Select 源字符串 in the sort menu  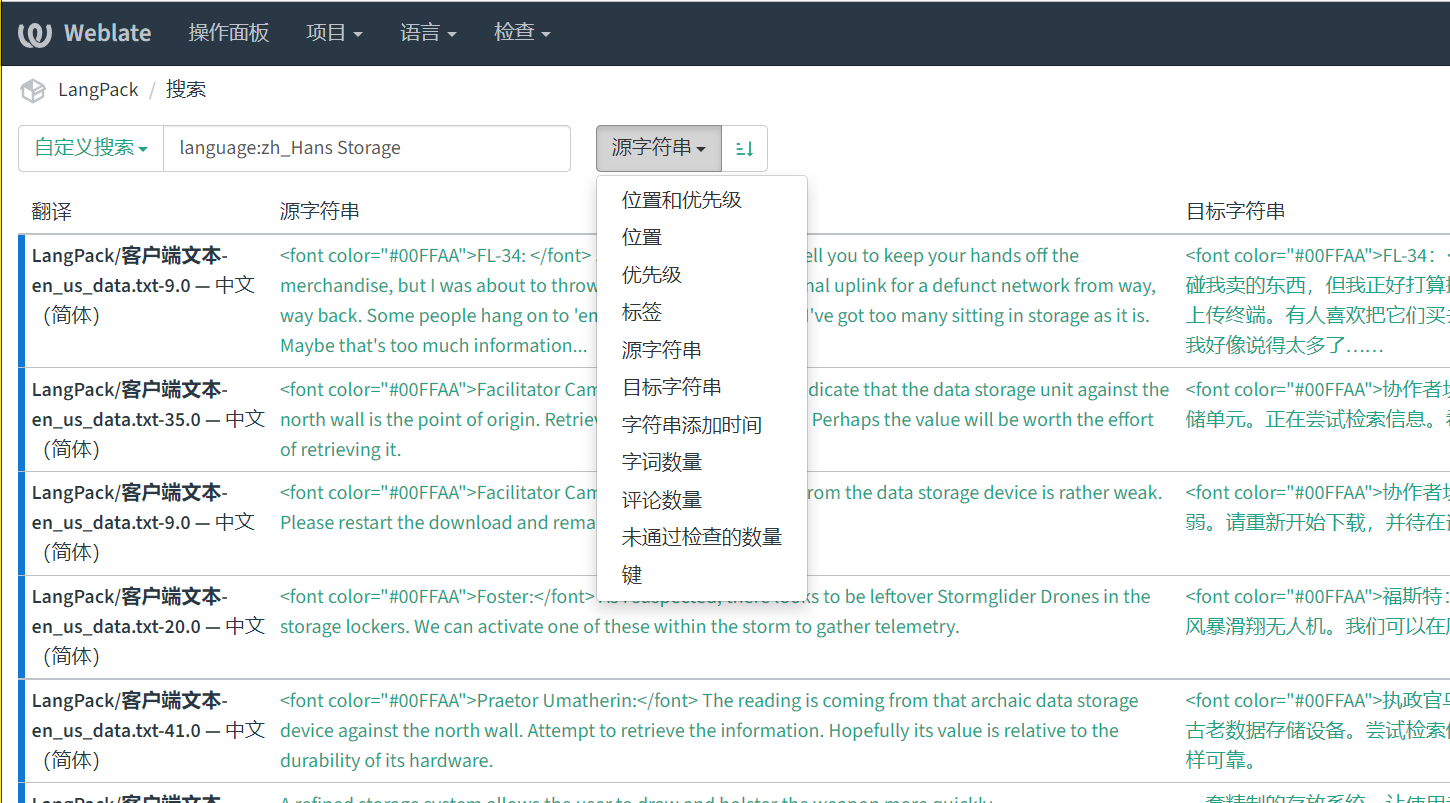click(701, 350)
